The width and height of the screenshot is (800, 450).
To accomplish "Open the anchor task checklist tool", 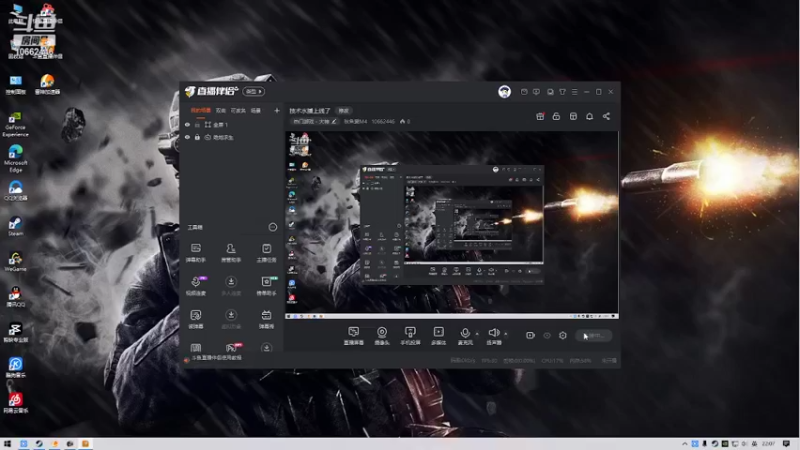I will coord(266,253).
